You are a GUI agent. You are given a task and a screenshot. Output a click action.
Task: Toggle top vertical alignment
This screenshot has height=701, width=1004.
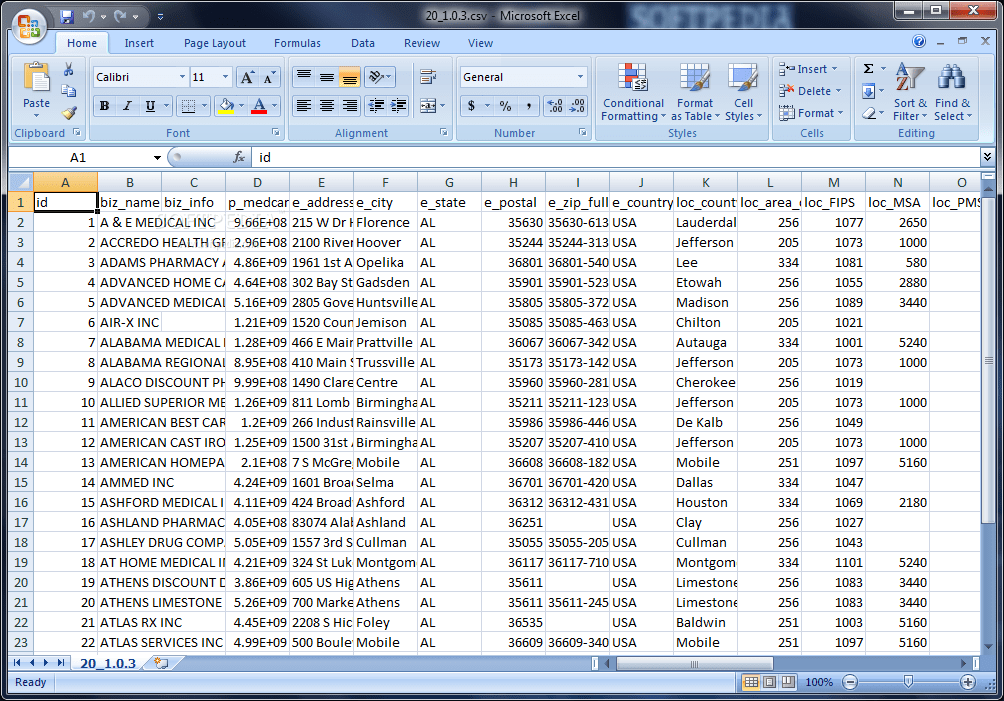point(304,77)
